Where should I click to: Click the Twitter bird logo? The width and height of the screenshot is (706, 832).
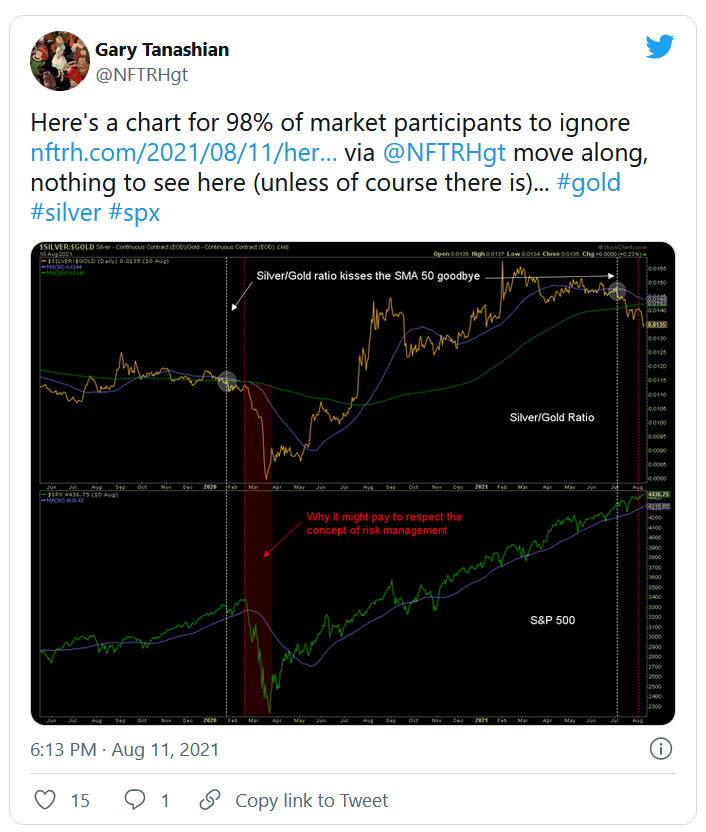[660, 47]
